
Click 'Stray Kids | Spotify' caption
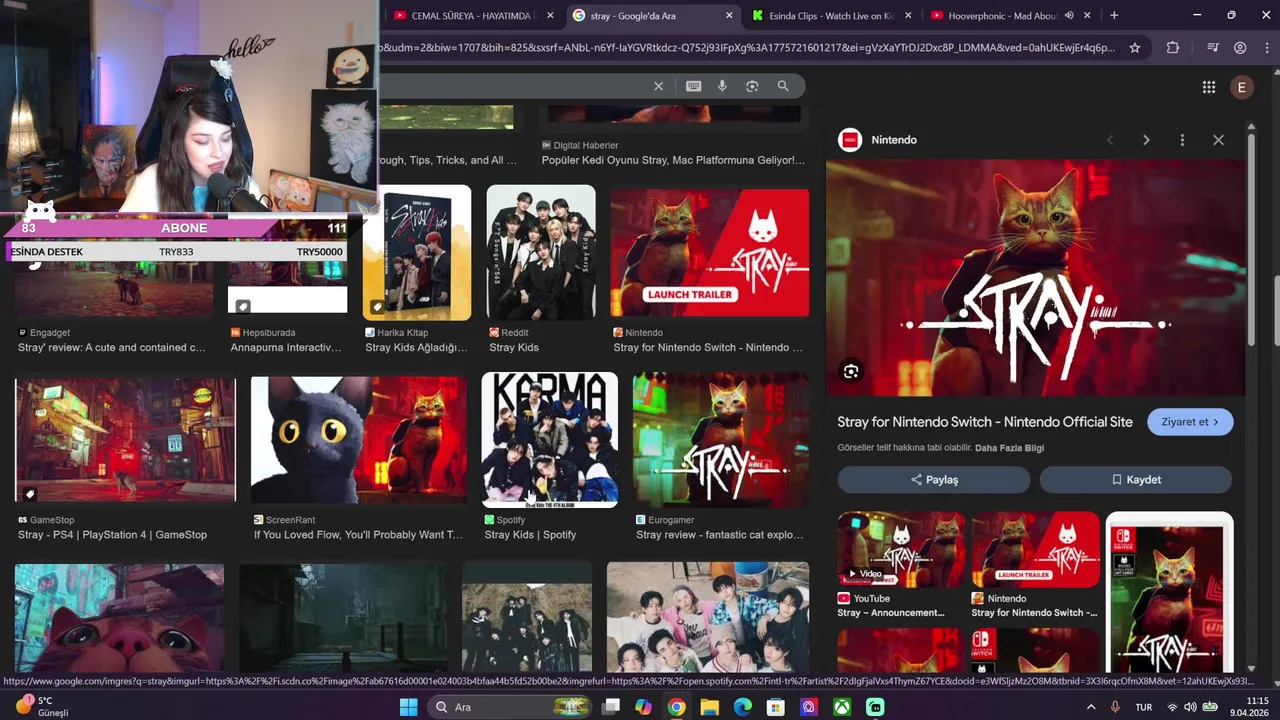530,535
